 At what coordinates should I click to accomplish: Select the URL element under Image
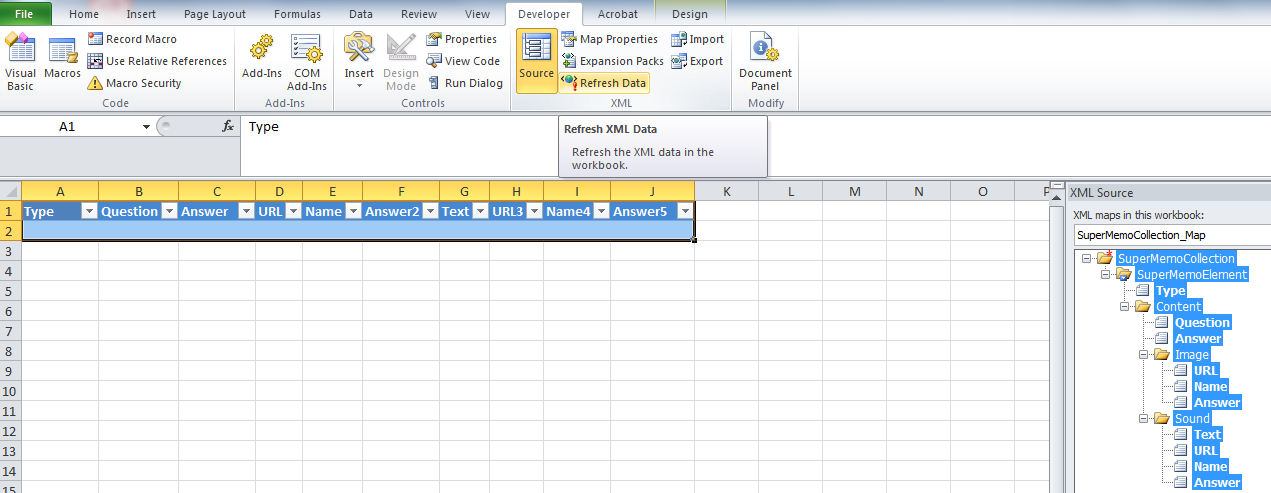pos(1206,371)
